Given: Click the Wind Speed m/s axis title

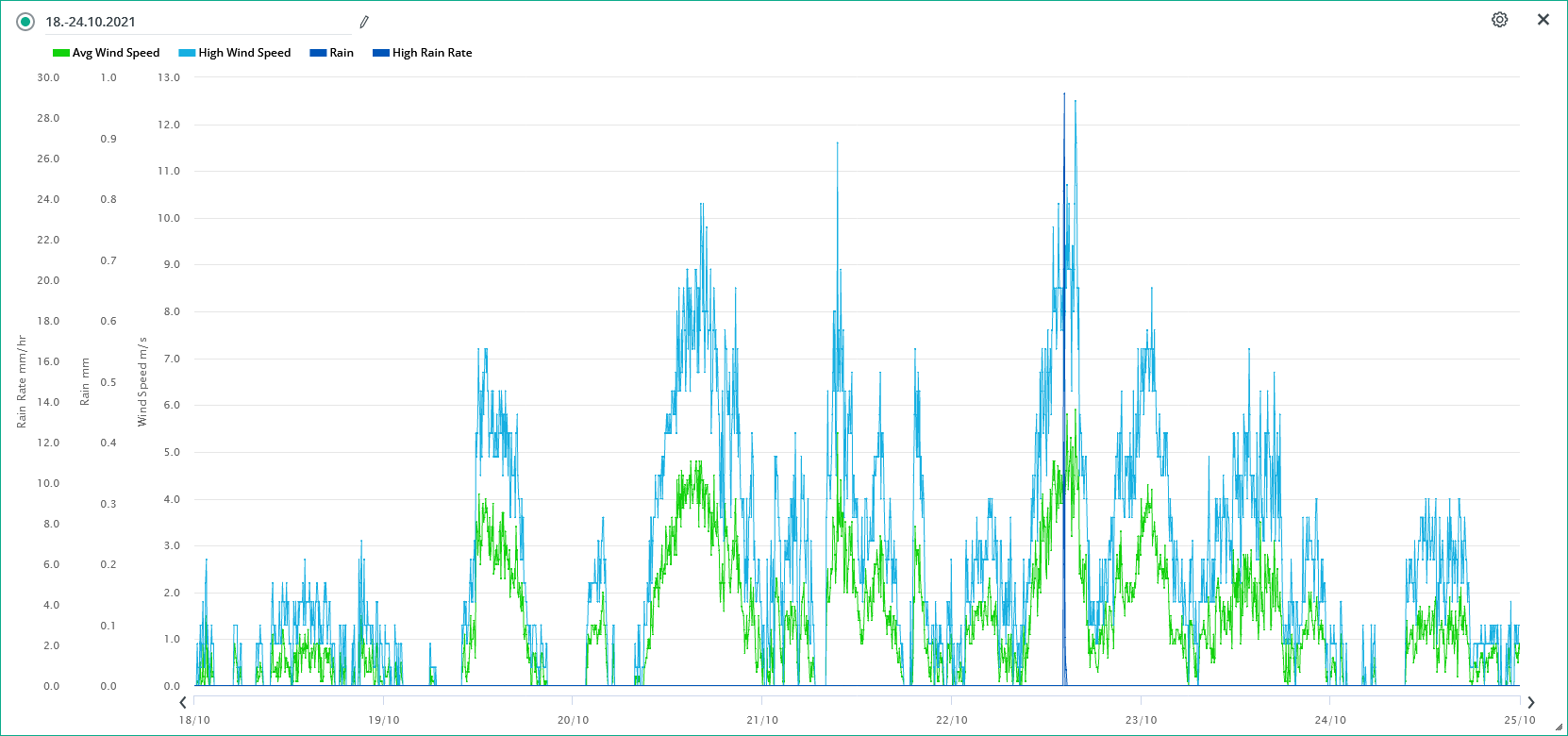Looking at the screenshot, I should 142,381.
